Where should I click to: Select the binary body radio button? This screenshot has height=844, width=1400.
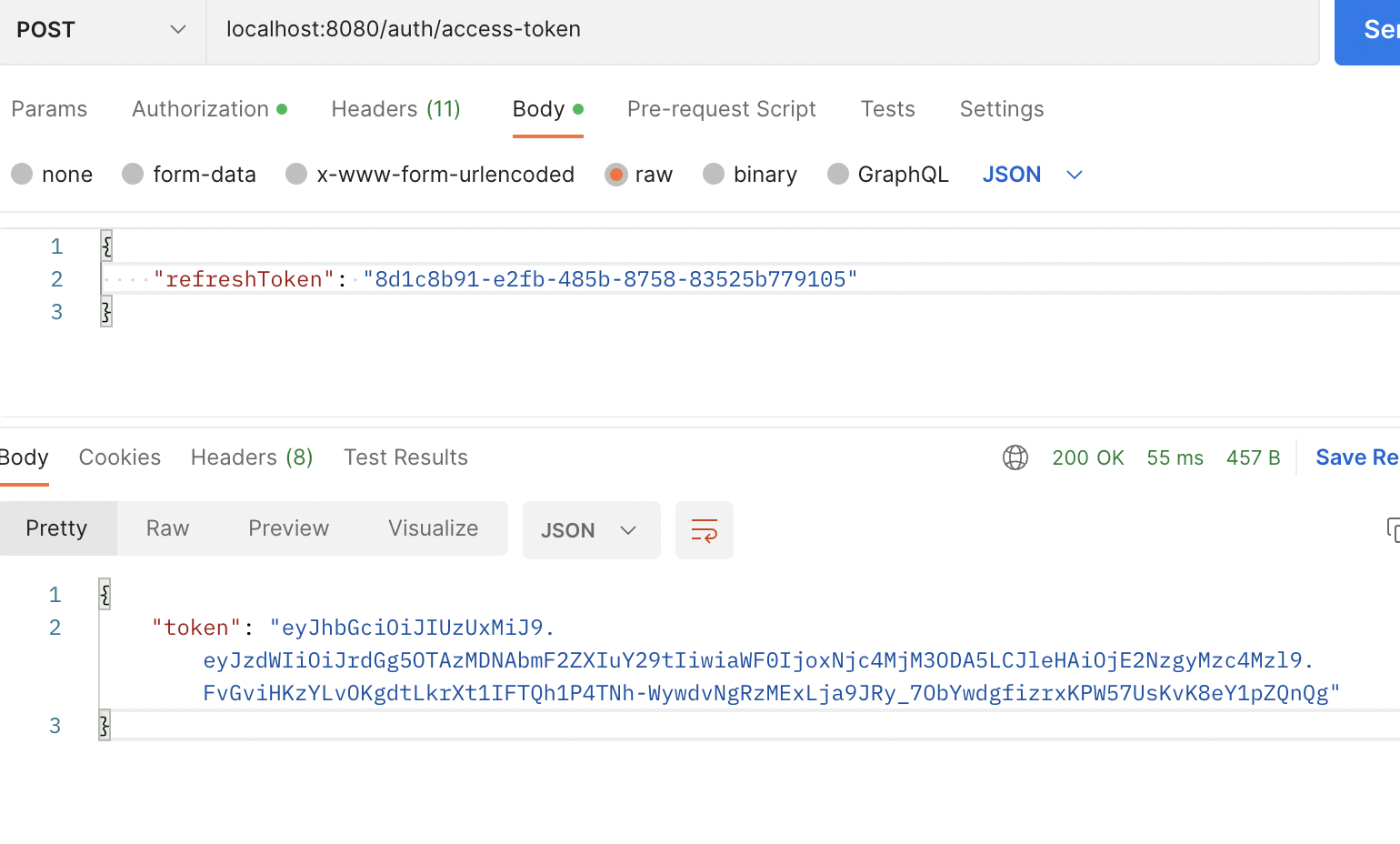714,174
